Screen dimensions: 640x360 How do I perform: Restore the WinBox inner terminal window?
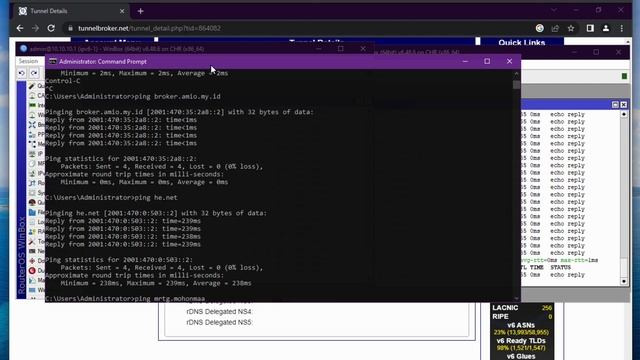pos(615,105)
